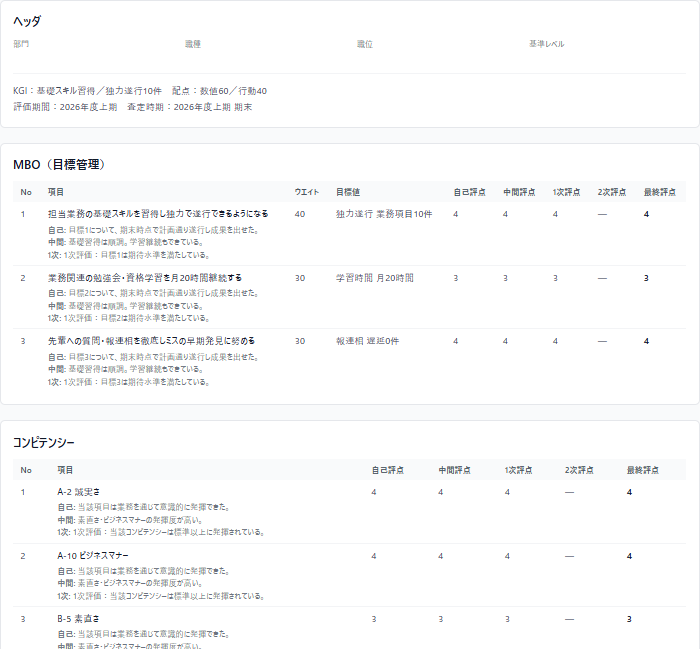
Task: Click 目標値 column header in MBO table
Action: (x=348, y=192)
